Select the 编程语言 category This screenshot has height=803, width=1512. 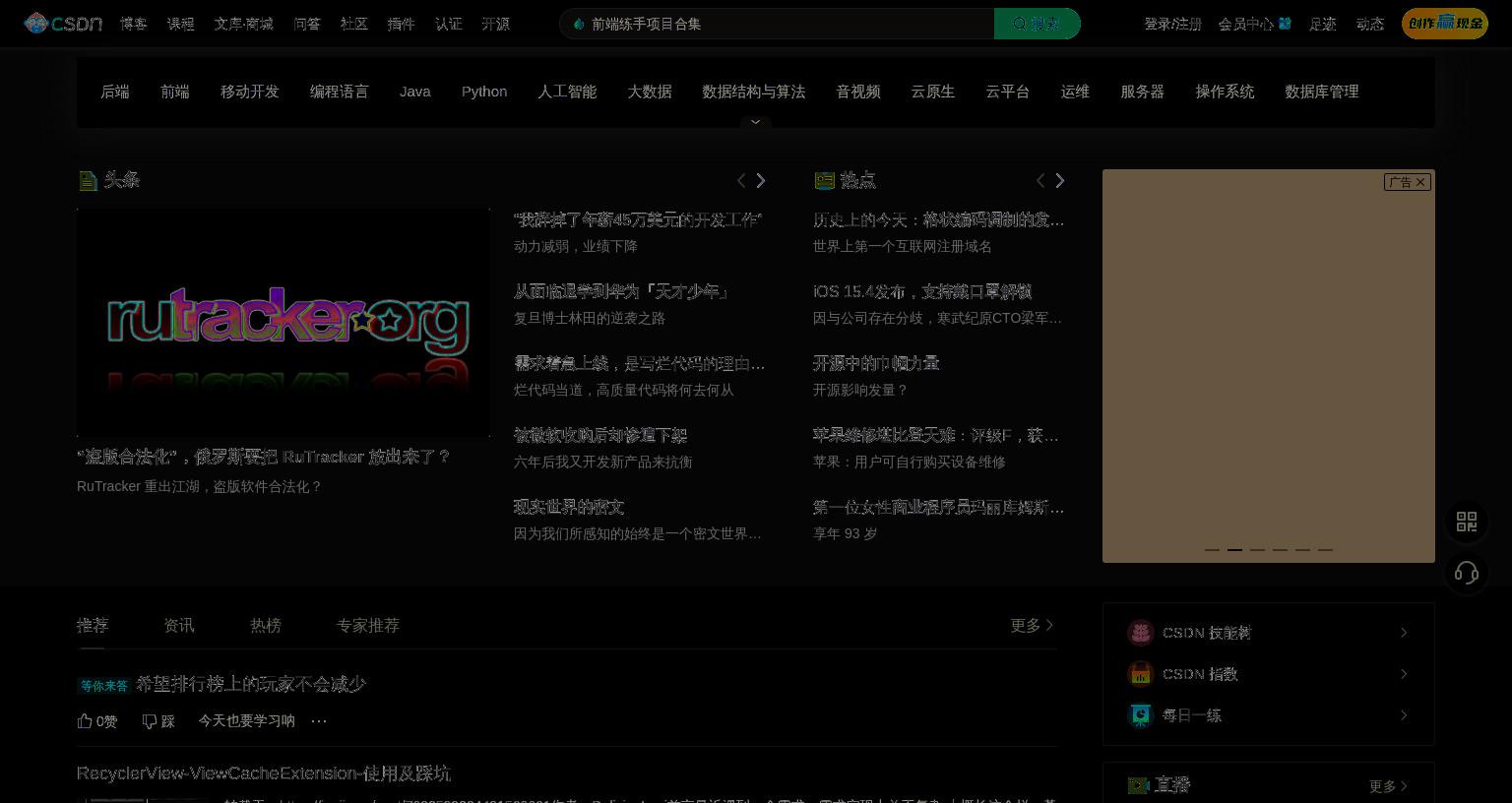pos(340,92)
